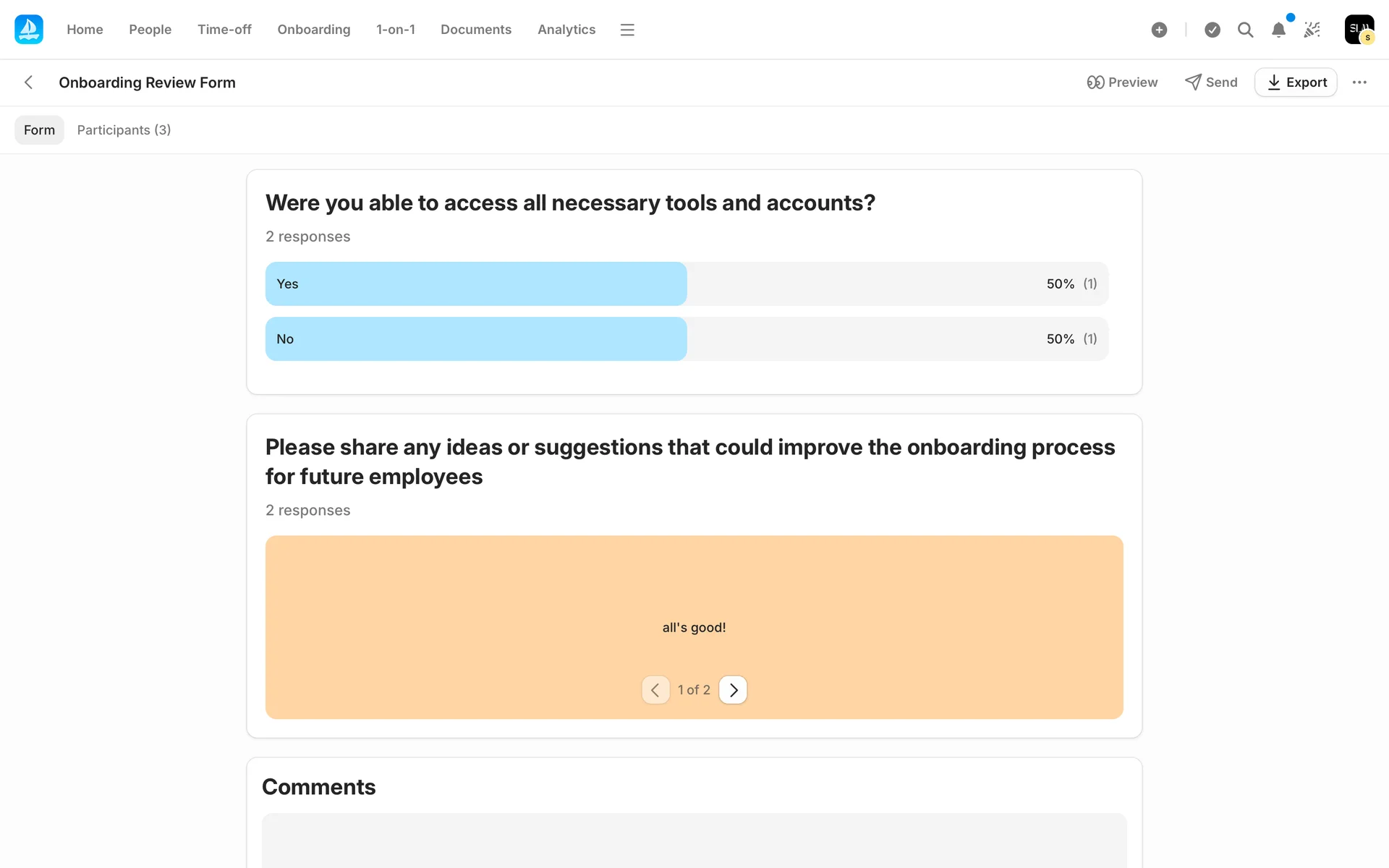Switch to the Participants (3) tab
Screen dimensions: 1389x868
point(124,130)
